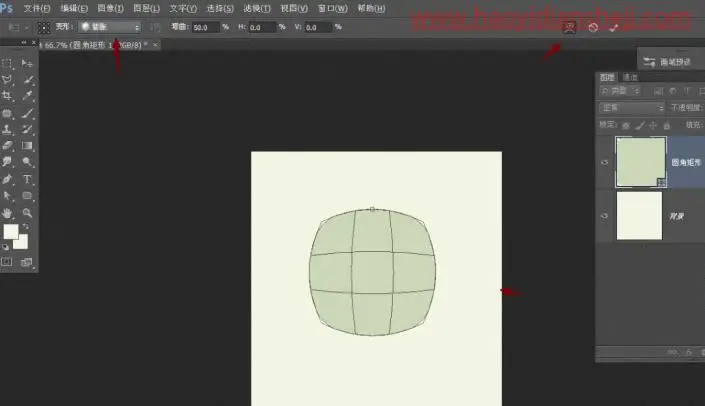The width and height of the screenshot is (705, 406).
Task: Swap foreground and background colors
Action: coord(26,227)
